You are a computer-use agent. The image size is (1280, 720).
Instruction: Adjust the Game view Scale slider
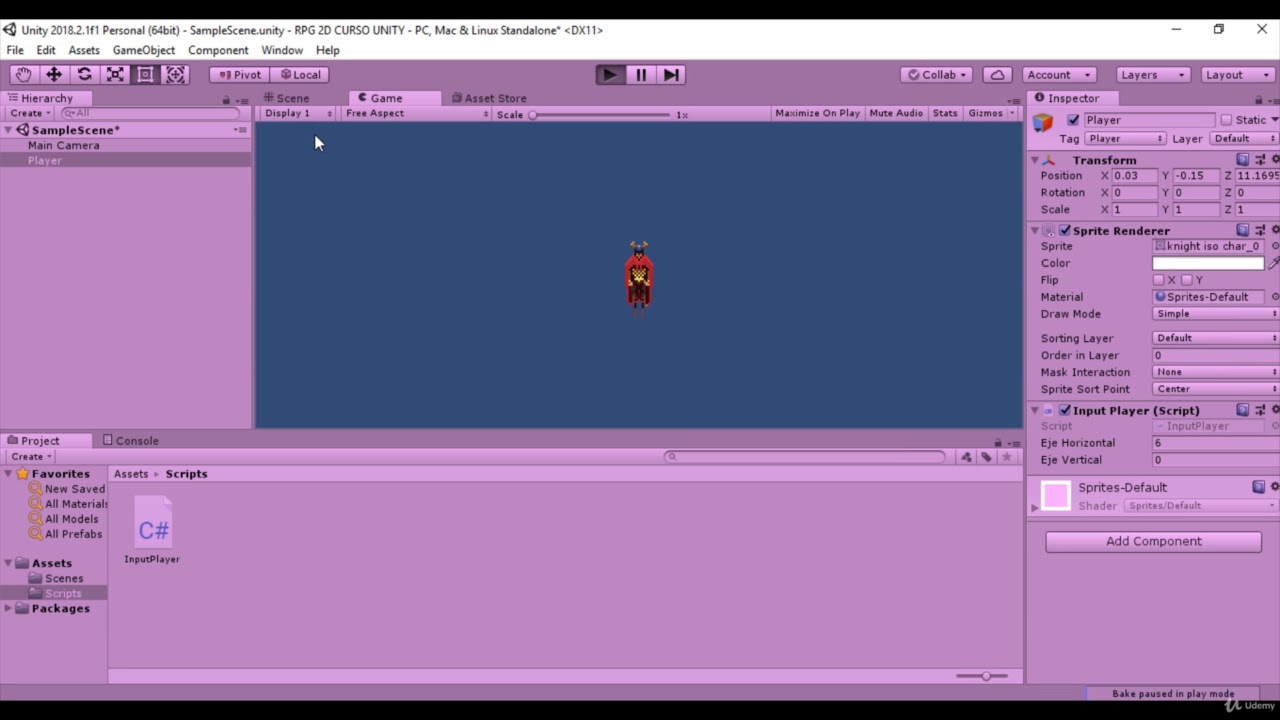coord(599,115)
